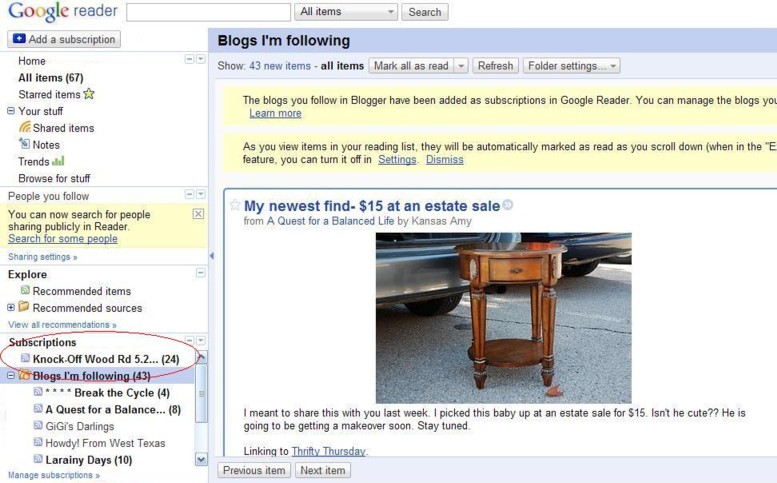Open Subscriptions options dropdown arrow
The image size is (777, 483).
[x=201, y=340]
